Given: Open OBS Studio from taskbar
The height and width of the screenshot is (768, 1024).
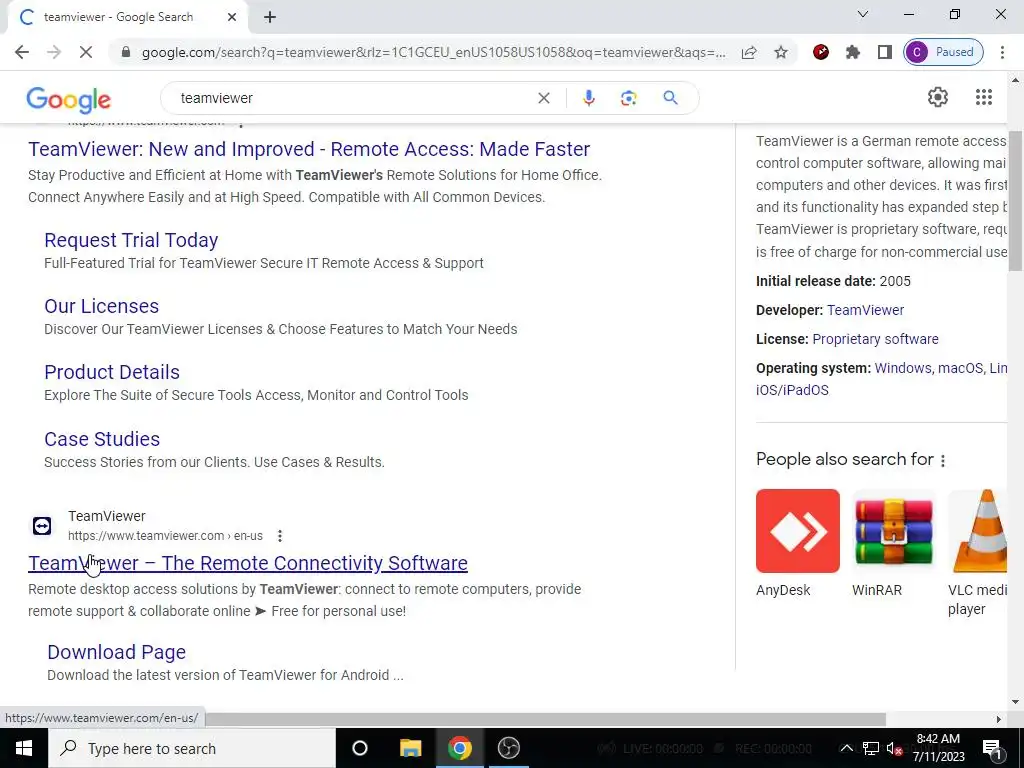Looking at the screenshot, I should [x=509, y=748].
